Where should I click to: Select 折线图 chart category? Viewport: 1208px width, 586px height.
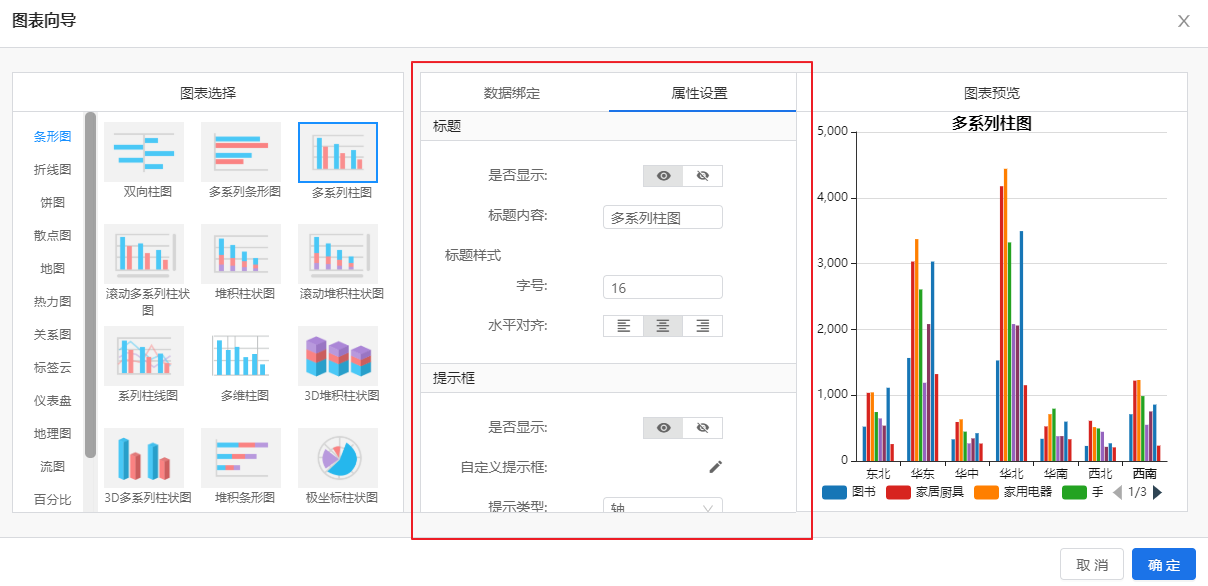[52, 169]
